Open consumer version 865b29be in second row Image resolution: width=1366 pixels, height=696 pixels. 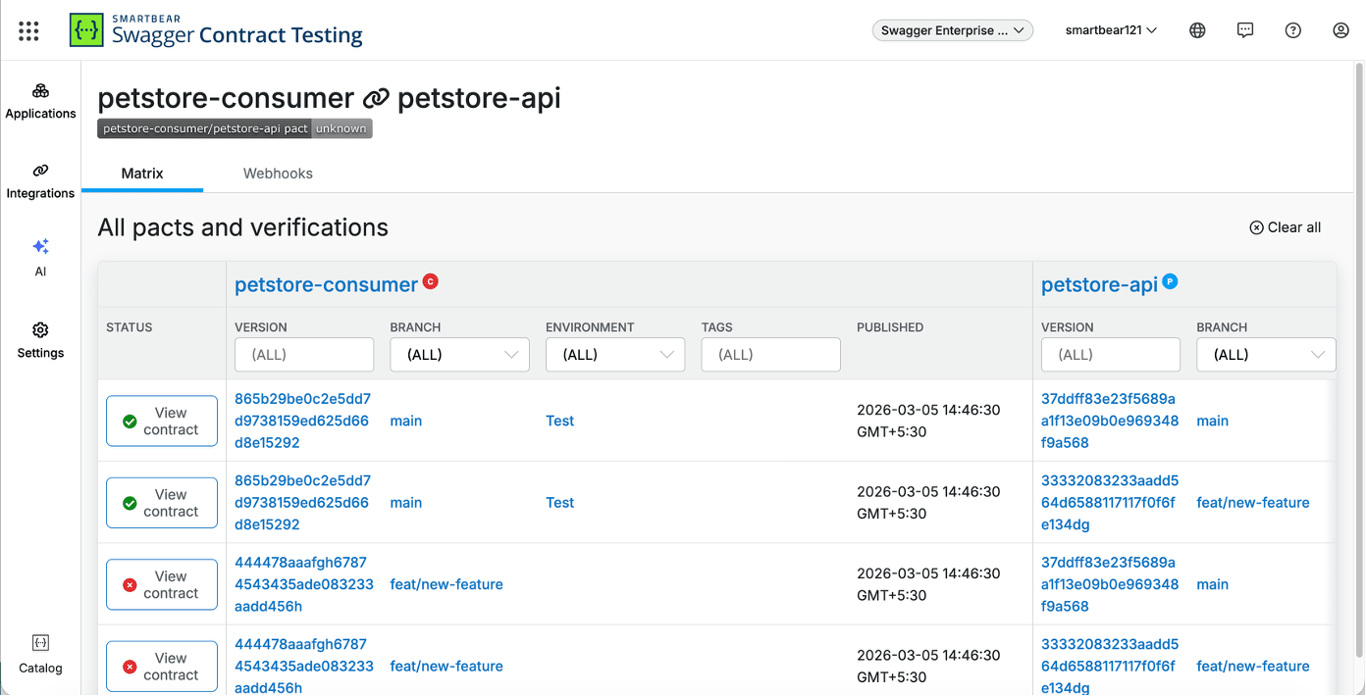(303, 503)
